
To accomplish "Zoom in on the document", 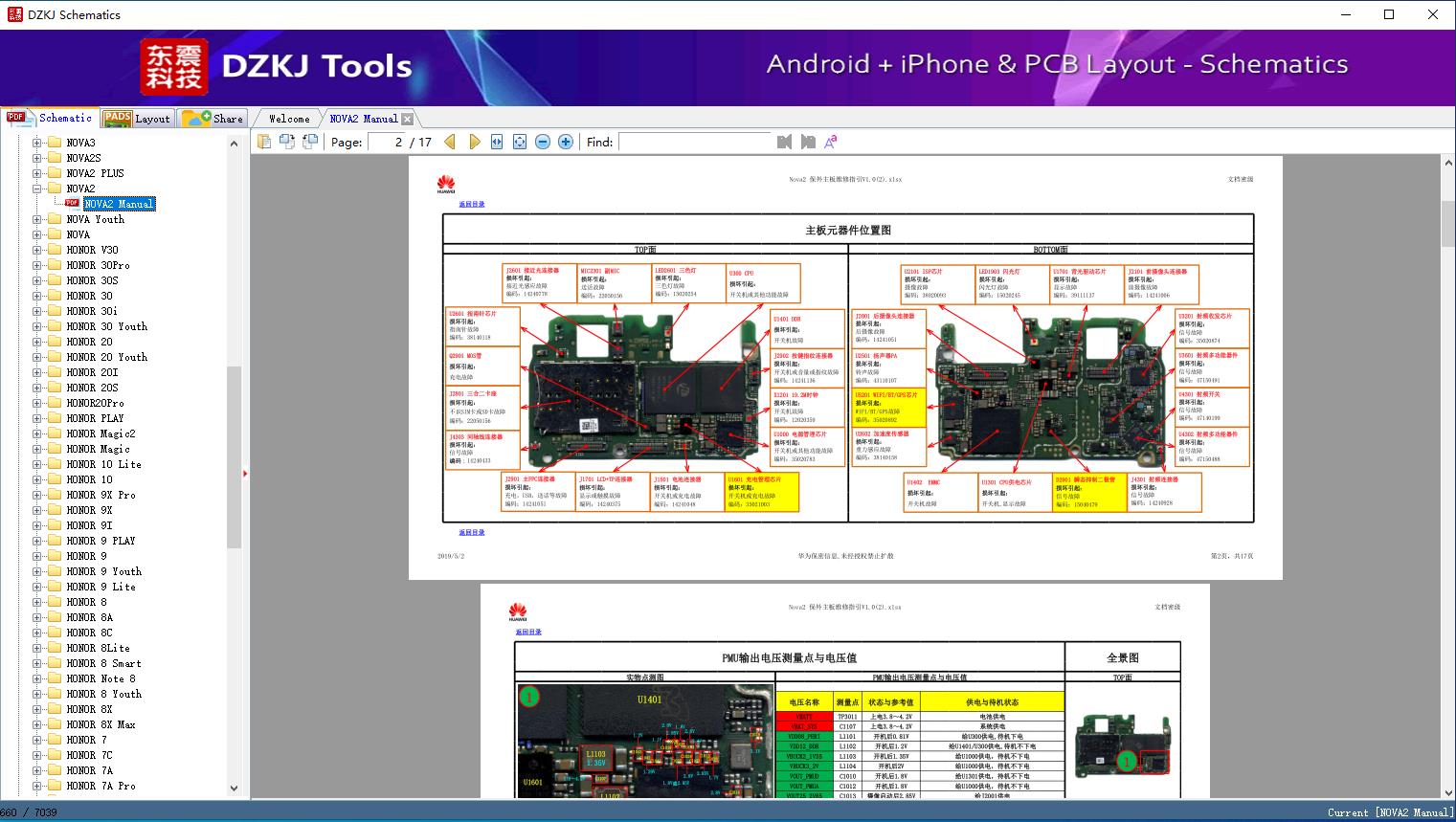I will point(566,142).
